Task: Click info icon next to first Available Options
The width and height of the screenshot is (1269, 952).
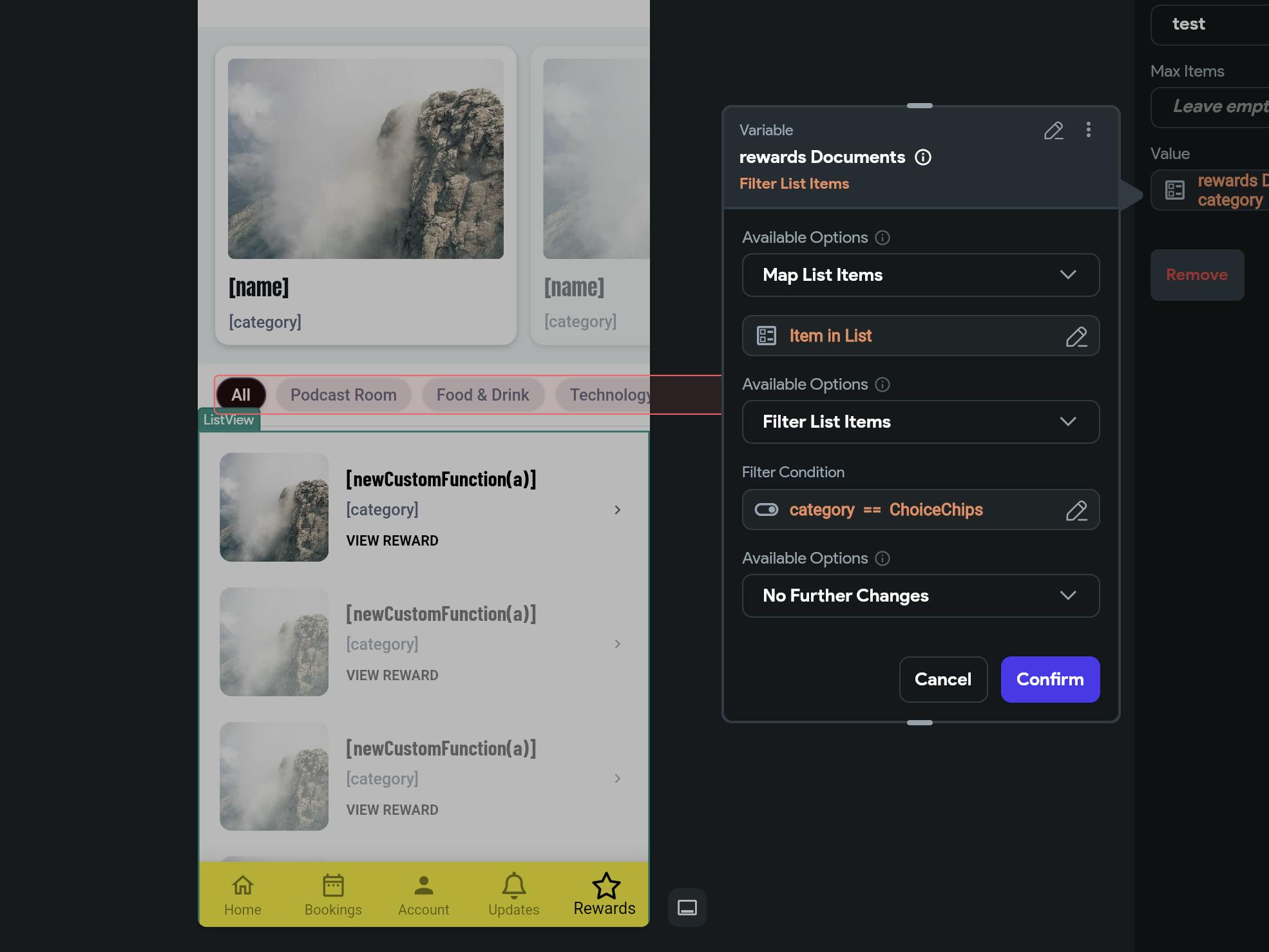Action: pos(883,238)
